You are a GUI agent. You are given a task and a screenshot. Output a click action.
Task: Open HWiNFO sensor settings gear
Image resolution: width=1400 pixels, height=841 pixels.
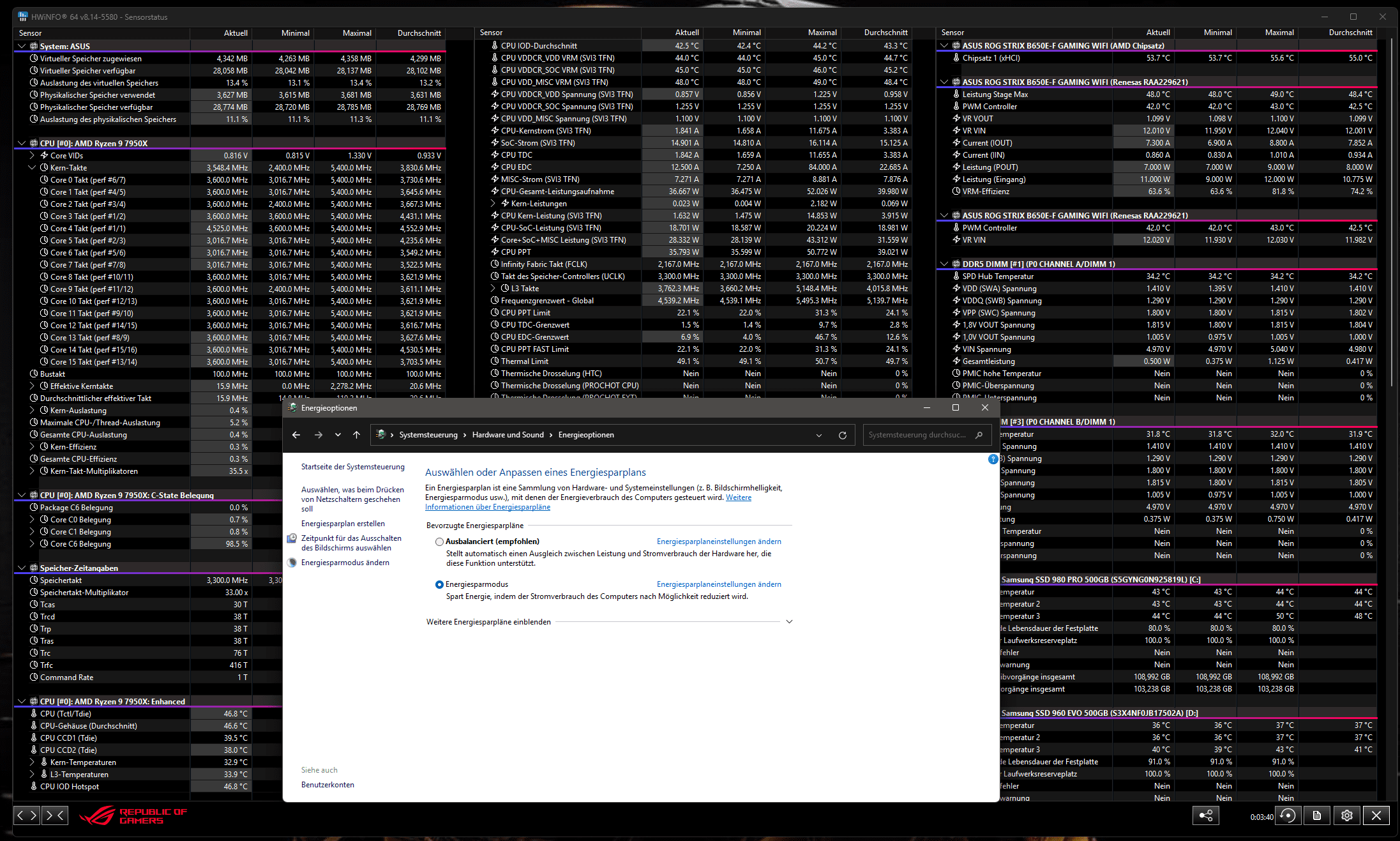coord(1347,815)
